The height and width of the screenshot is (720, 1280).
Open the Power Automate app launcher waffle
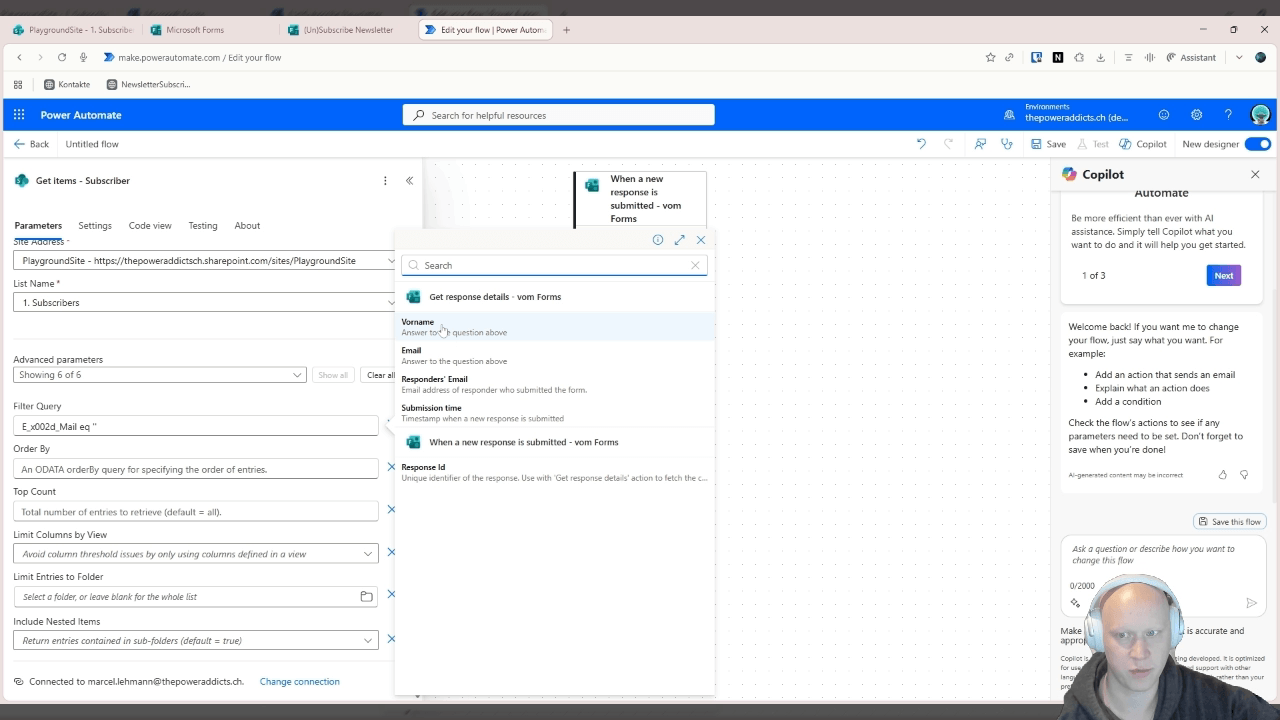click(x=19, y=115)
